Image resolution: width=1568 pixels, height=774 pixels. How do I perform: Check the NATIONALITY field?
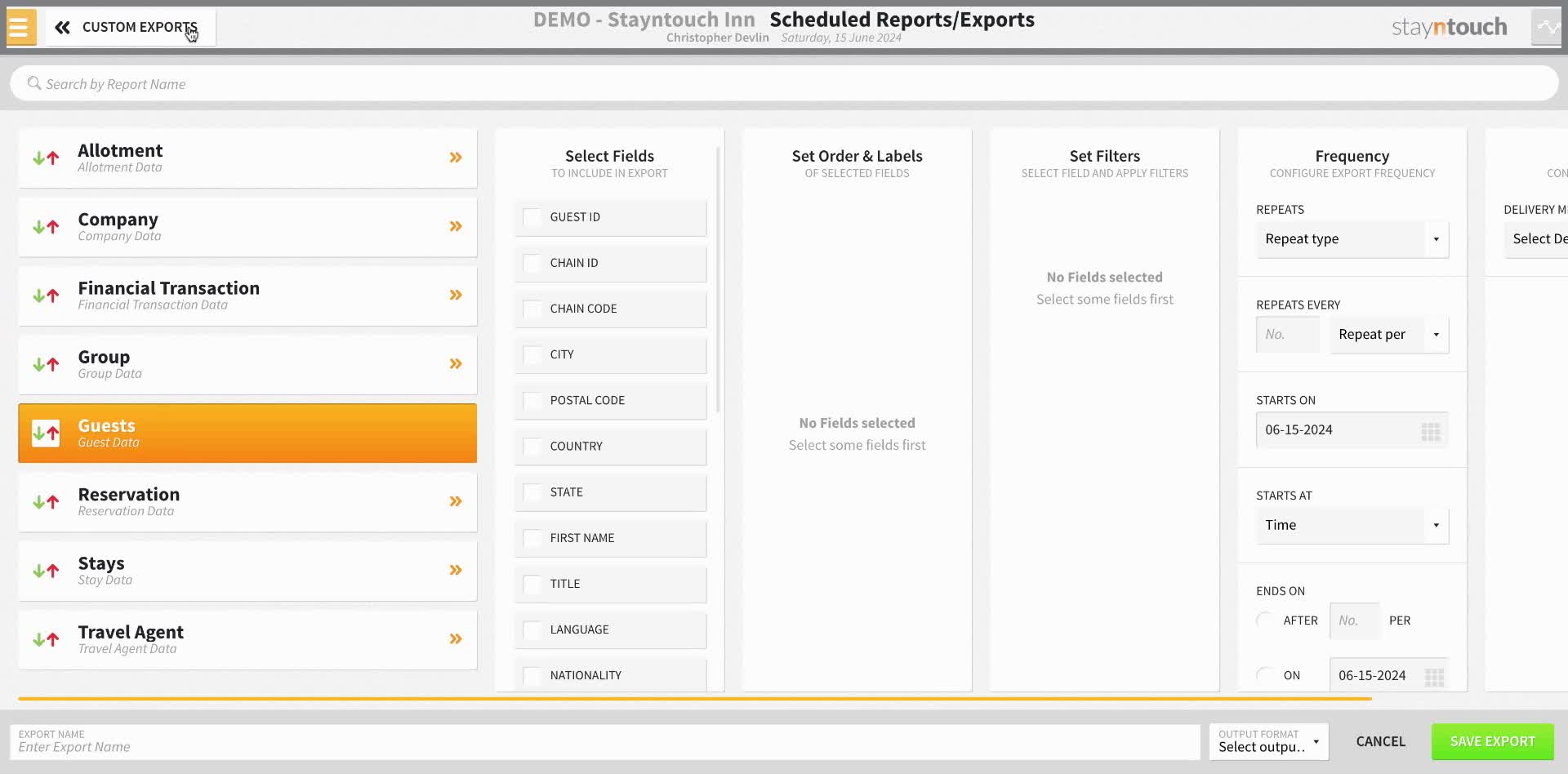[532, 675]
